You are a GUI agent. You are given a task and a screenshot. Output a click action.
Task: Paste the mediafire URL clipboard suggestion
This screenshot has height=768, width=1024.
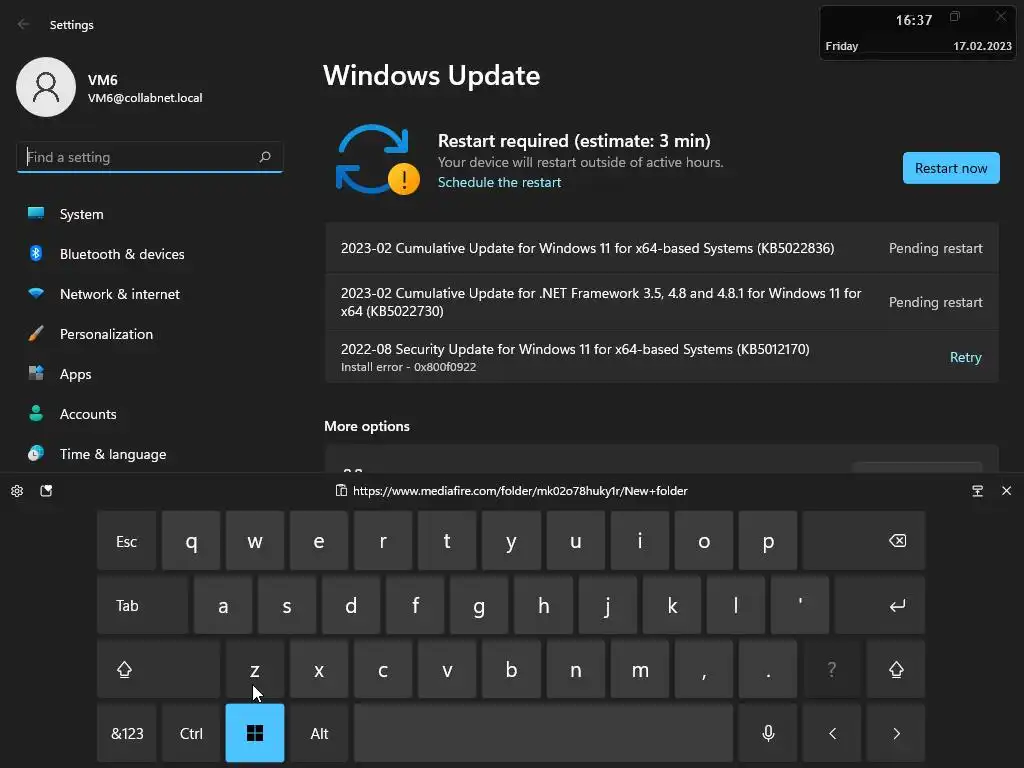(511, 491)
